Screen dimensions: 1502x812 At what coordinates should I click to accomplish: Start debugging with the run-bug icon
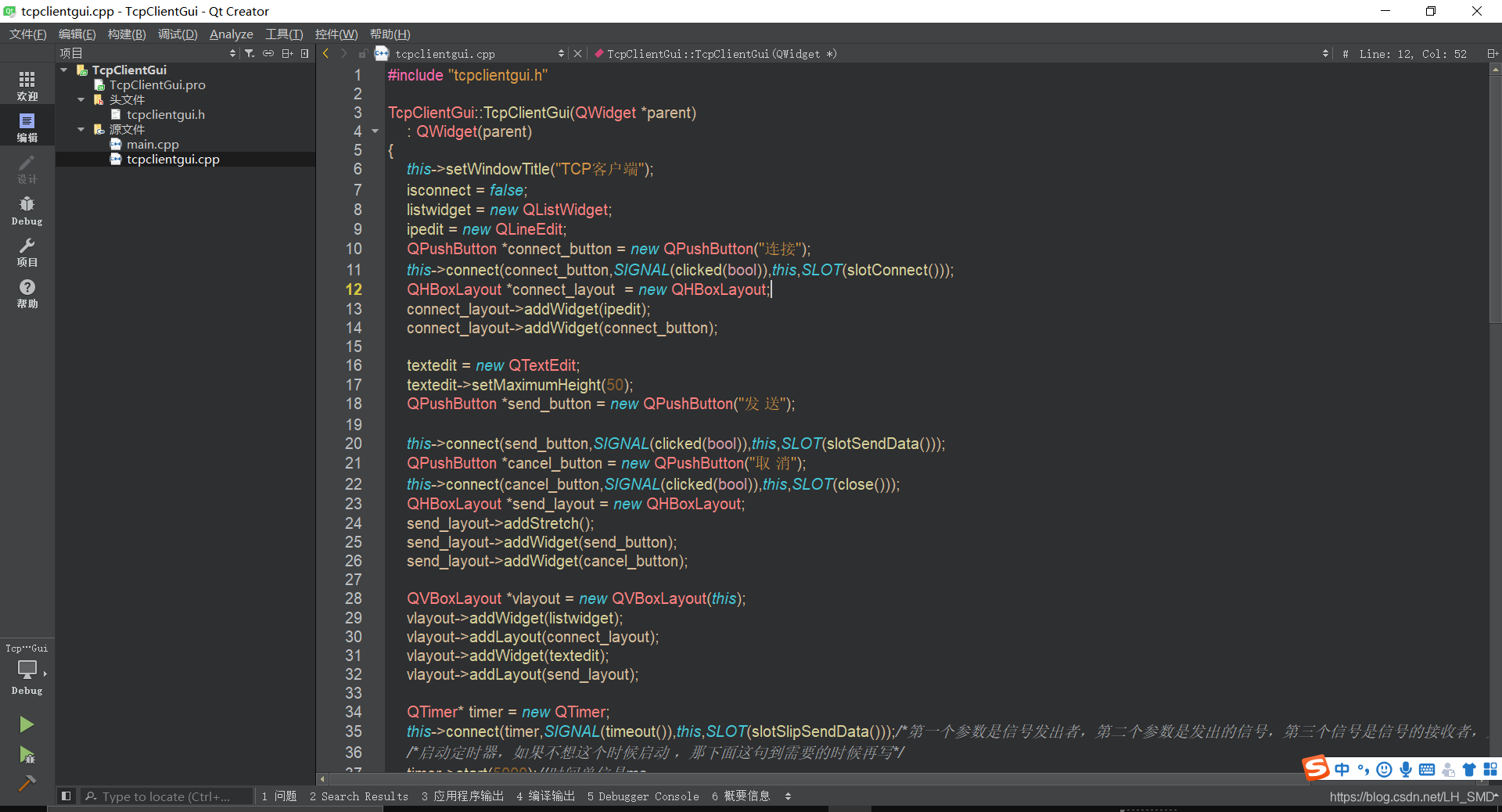coord(27,755)
